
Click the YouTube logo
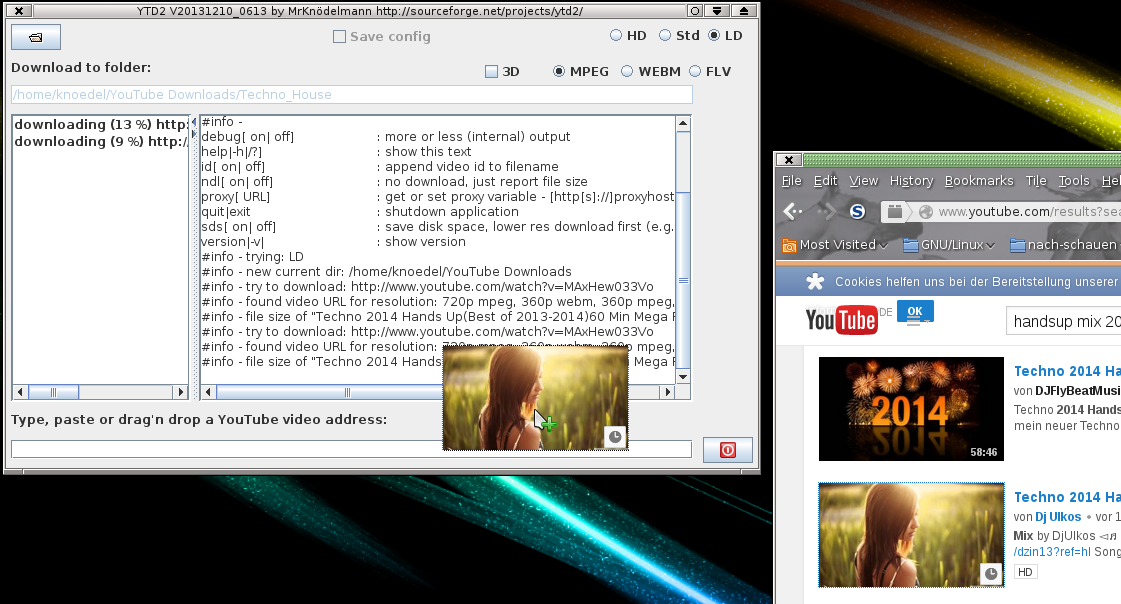click(840, 320)
